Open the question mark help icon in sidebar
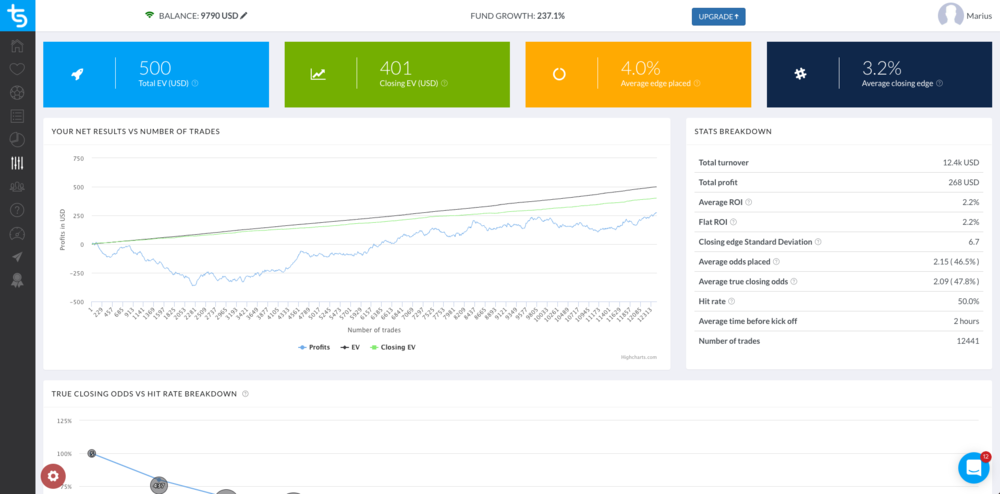Image resolution: width=1000 pixels, height=494 pixels. [17, 210]
